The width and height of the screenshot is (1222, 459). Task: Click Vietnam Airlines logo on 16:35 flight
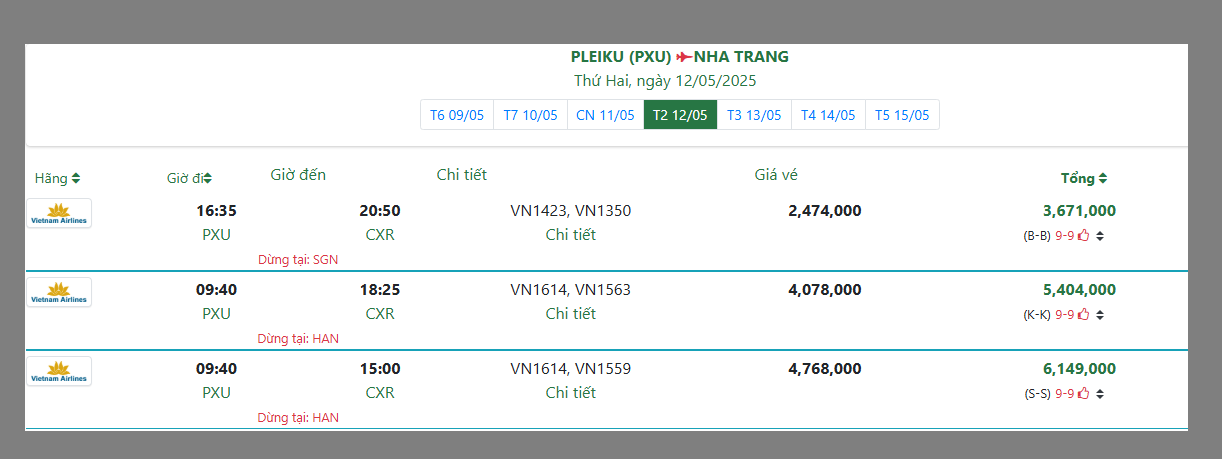tap(59, 213)
